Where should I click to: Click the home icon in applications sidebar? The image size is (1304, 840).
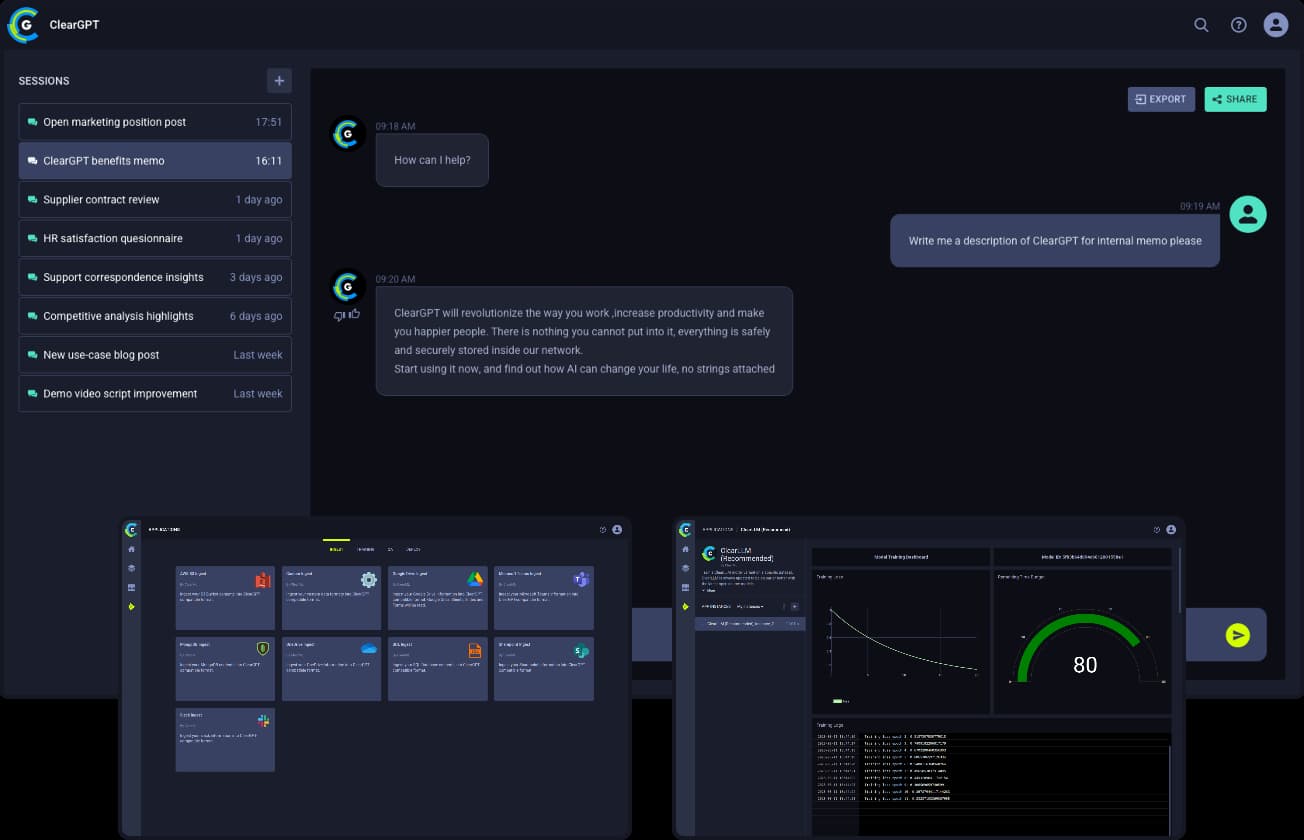coord(131,550)
